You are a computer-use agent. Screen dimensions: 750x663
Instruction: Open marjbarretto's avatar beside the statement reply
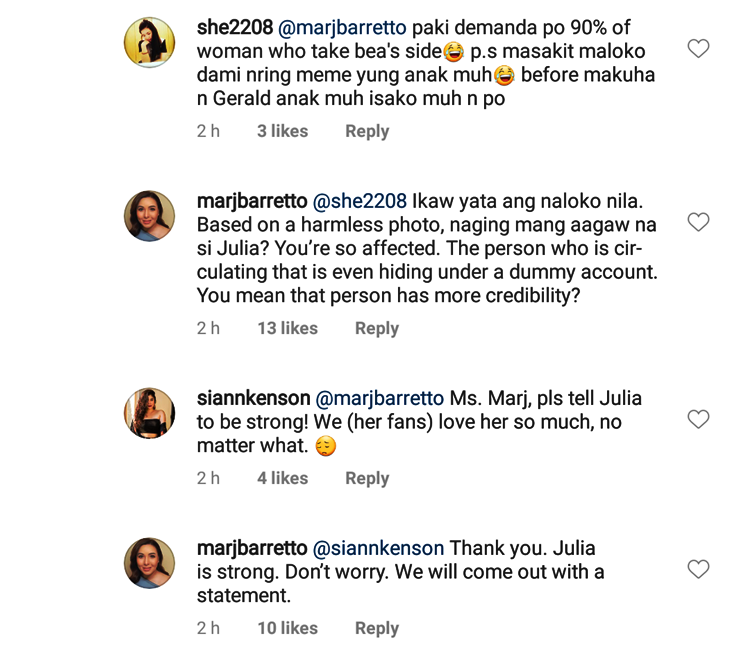pyautogui.click(x=150, y=562)
